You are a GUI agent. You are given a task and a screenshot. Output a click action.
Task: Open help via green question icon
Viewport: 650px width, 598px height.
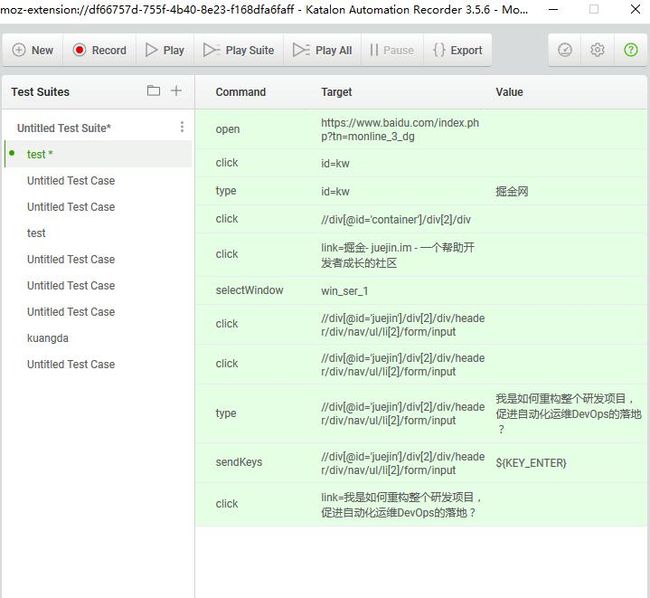tap(631, 50)
